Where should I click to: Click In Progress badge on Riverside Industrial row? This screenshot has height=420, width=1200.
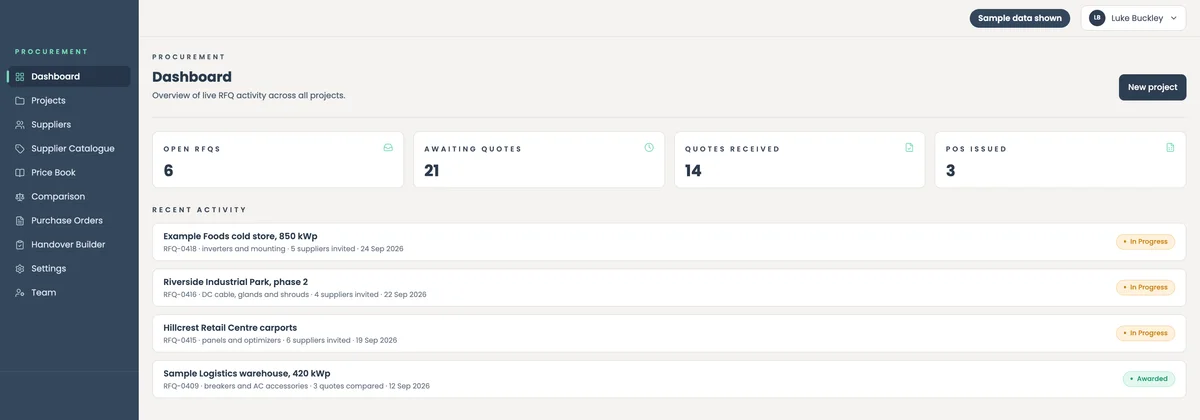1146,288
